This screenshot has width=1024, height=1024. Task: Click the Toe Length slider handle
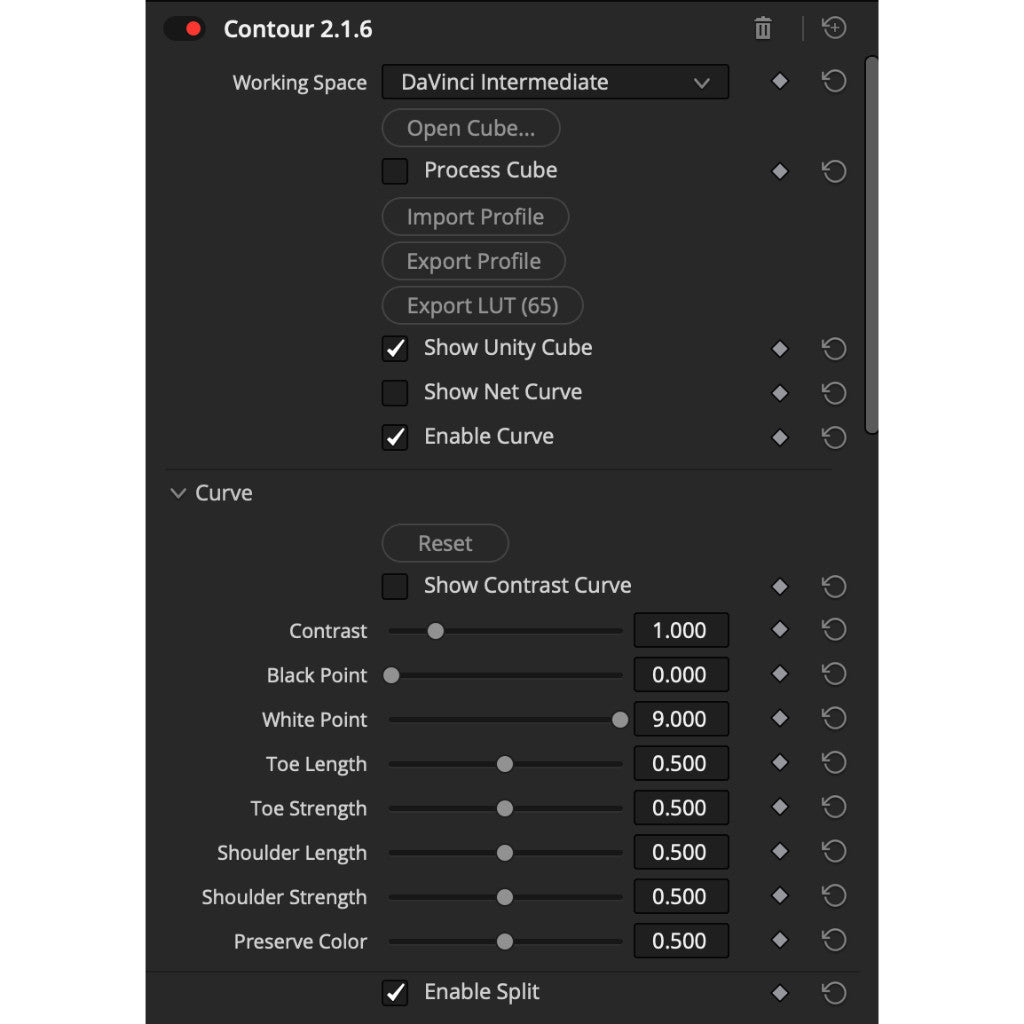(505, 764)
